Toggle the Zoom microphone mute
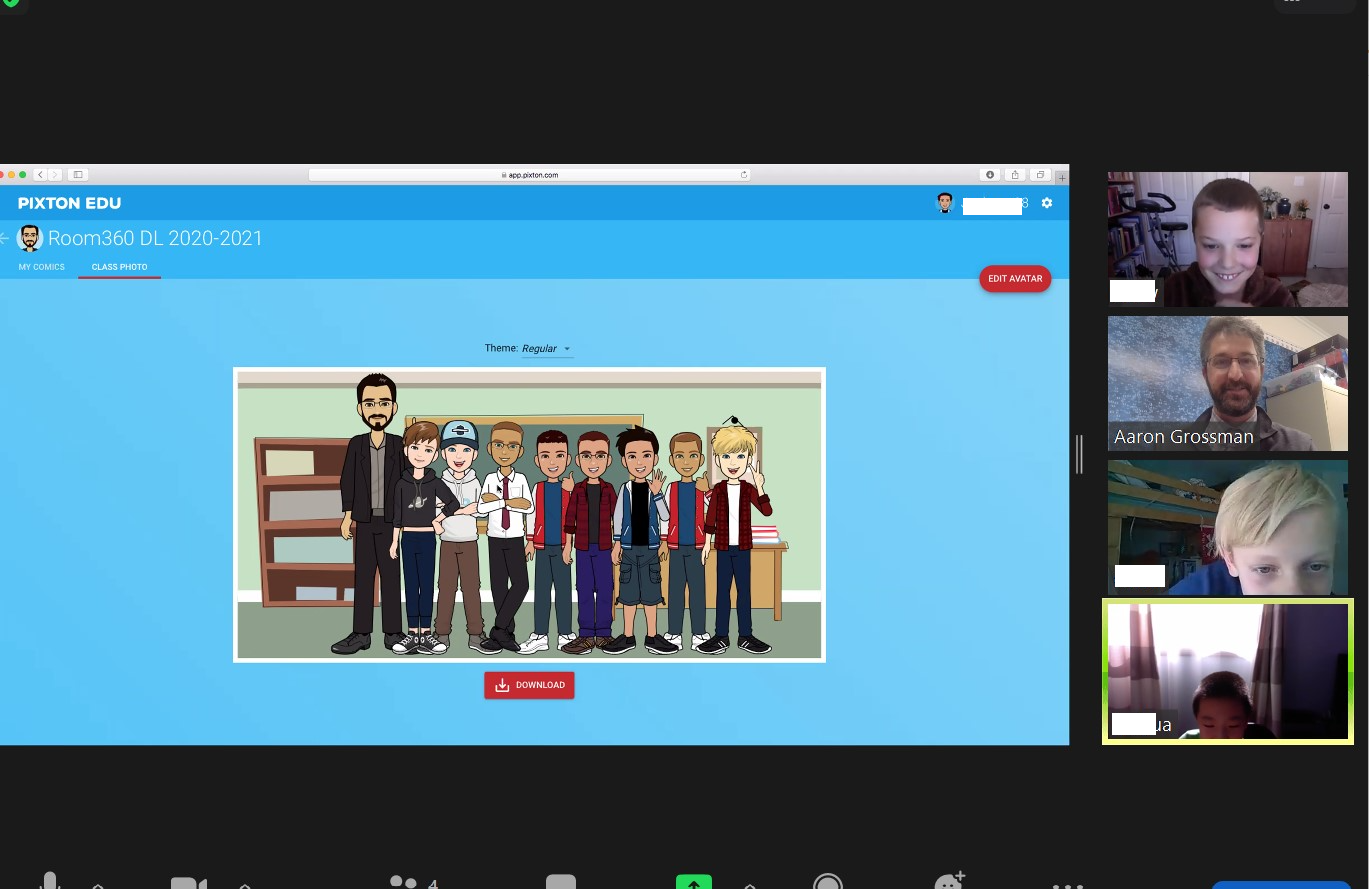The width and height of the screenshot is (1369, 889). click(x=49, y=882)
